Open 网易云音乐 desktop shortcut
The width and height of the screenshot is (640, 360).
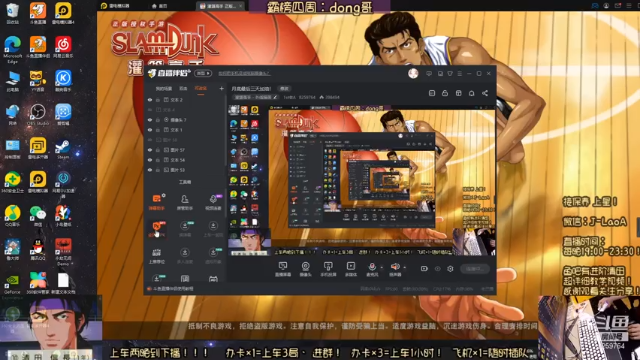(x=63, y=47)
